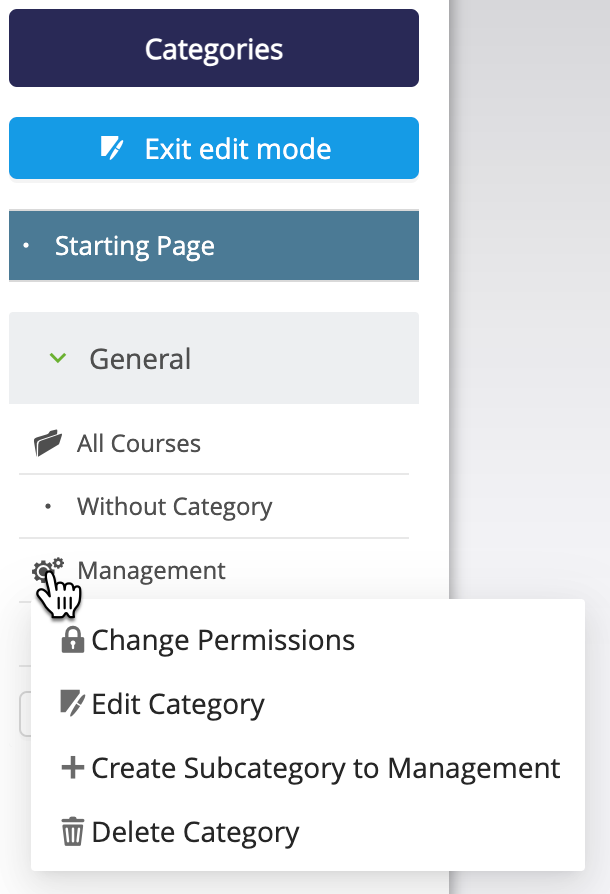The height and width of the screenshot is (894, 610).
Task: Open the Categories header button
Action: (x=213, y=49)
